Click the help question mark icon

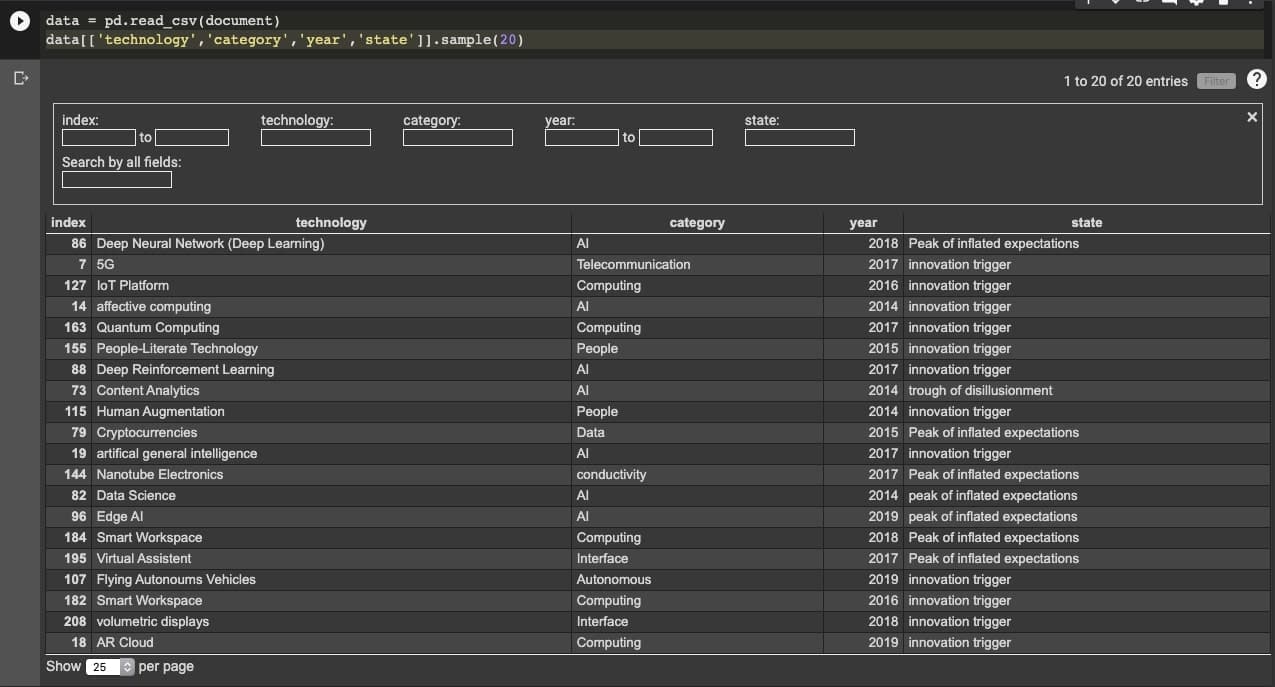1257,79
